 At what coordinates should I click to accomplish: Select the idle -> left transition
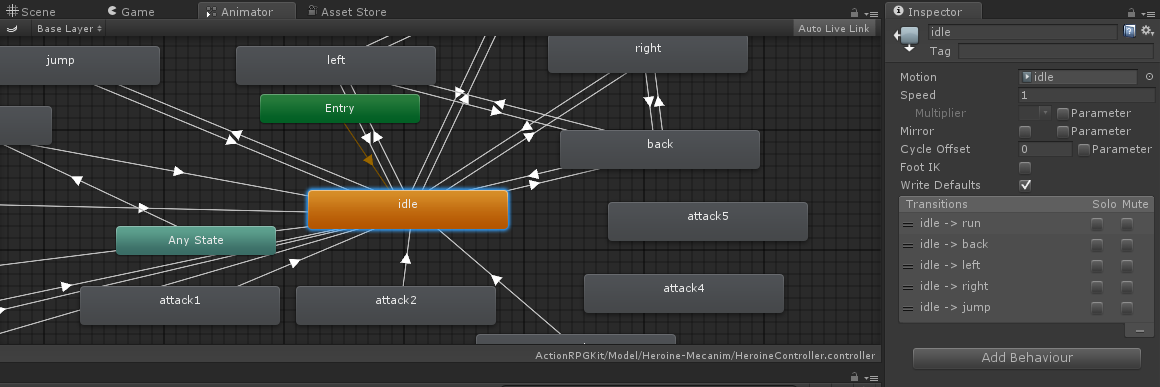(1025, 265)
